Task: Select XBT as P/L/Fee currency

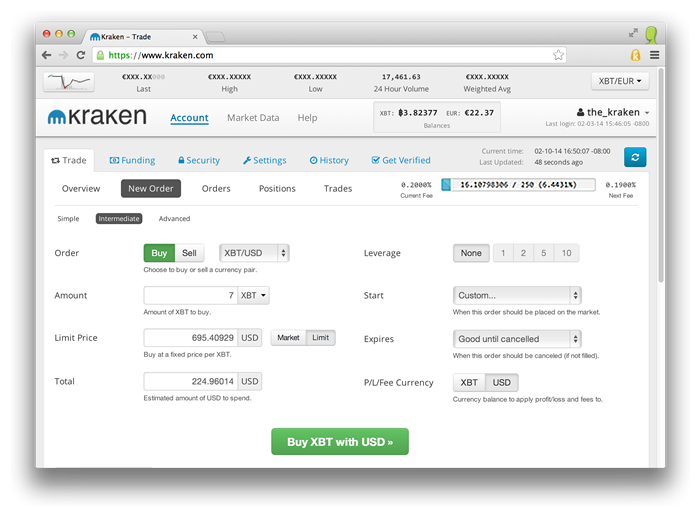Action: (x=469, y=383)
